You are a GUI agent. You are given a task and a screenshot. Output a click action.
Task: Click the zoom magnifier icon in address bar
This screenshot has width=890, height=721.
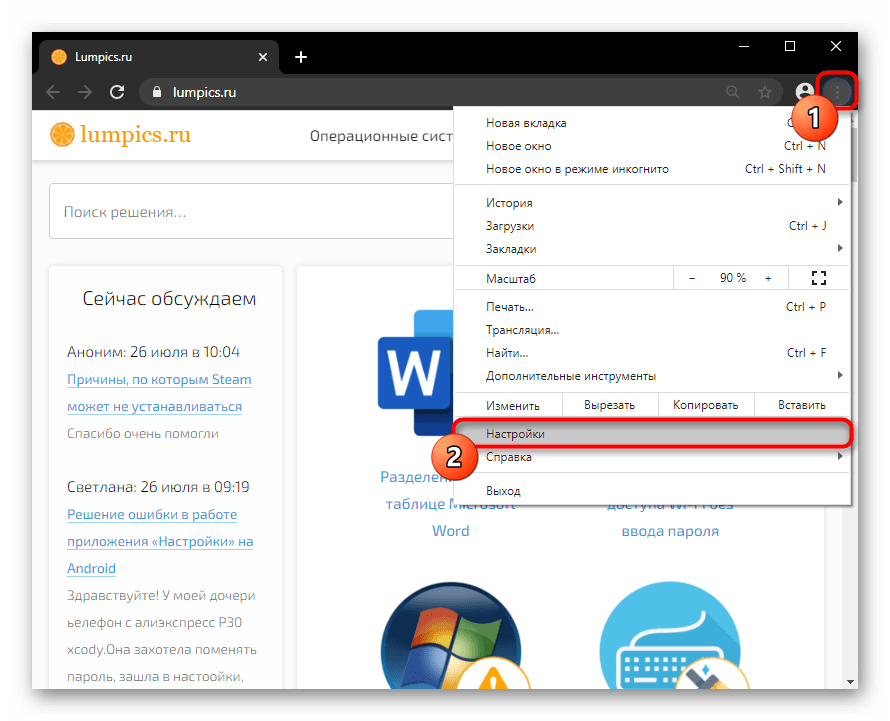pyautogui.click(x=733, y=92)
